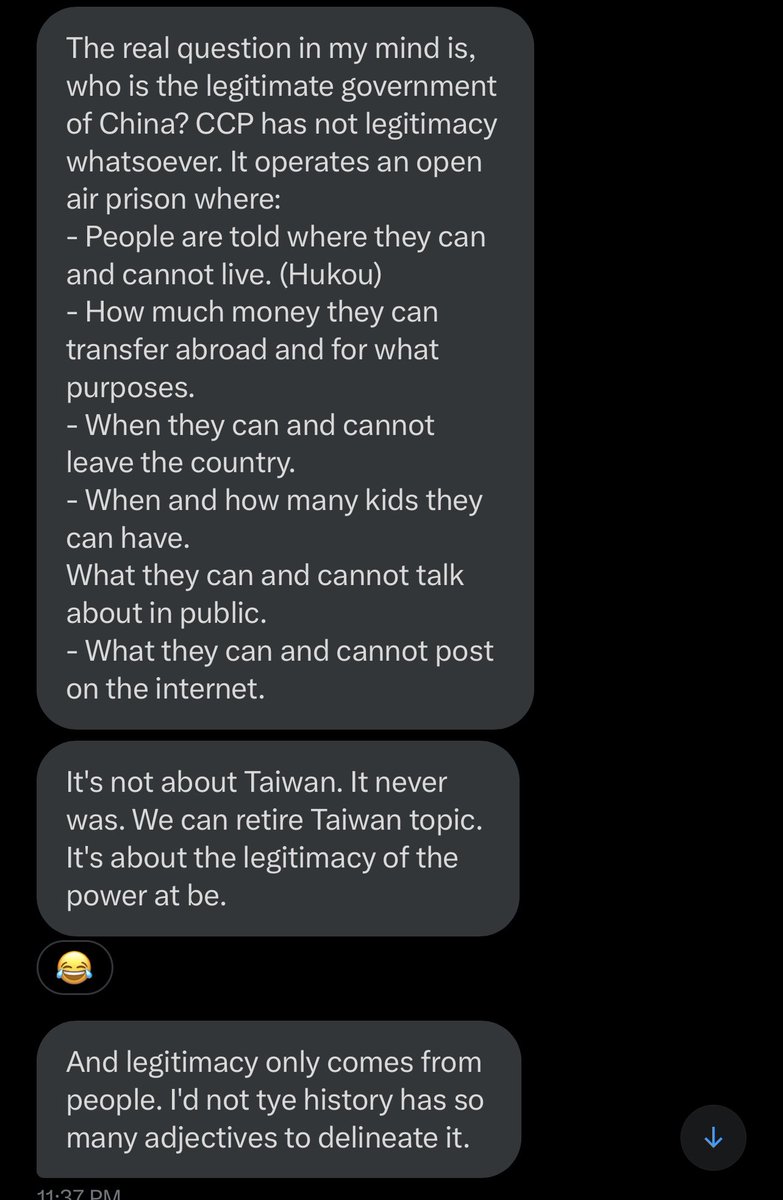
Task: Tap the laughing emoji reaction
Action: pos(74,967)
